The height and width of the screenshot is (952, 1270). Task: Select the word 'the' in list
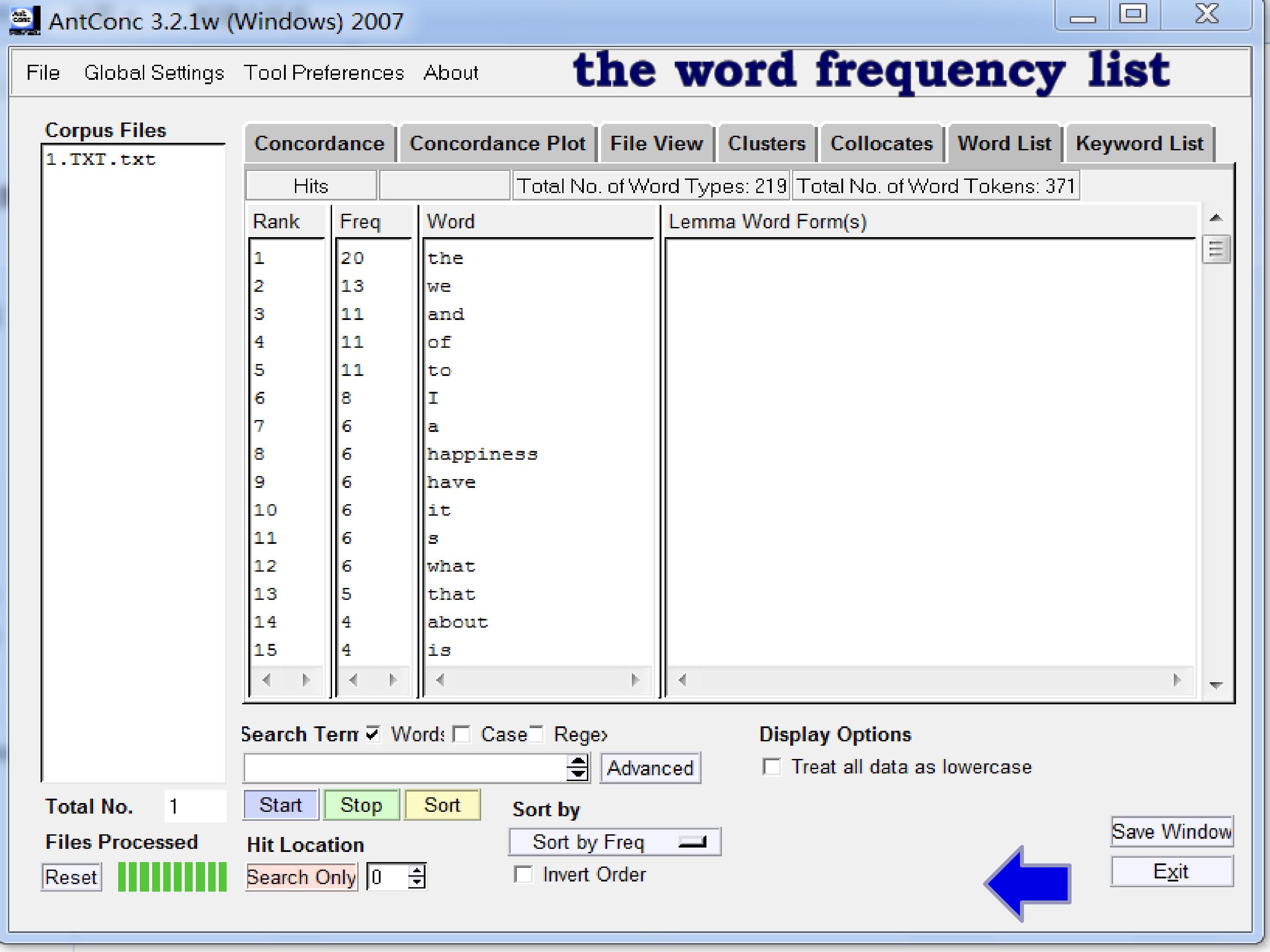coord(445,258)
